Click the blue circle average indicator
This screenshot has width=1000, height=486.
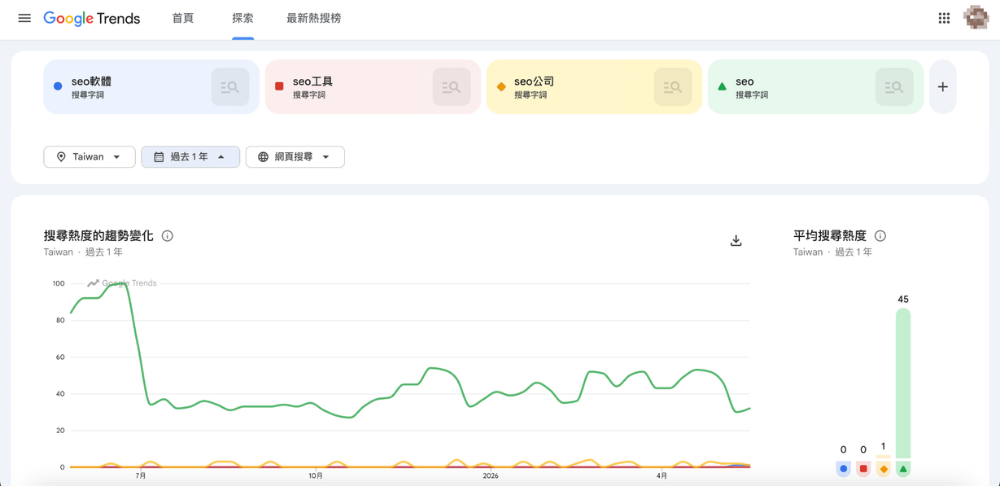coord(844,468)
